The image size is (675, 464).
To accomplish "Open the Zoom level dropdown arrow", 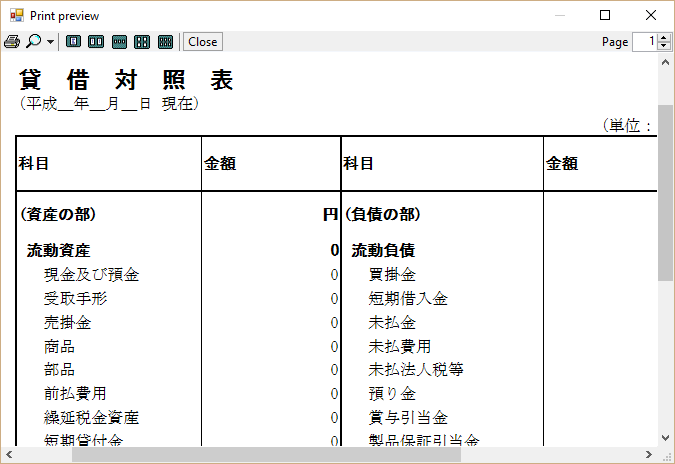I will point(50,42).
